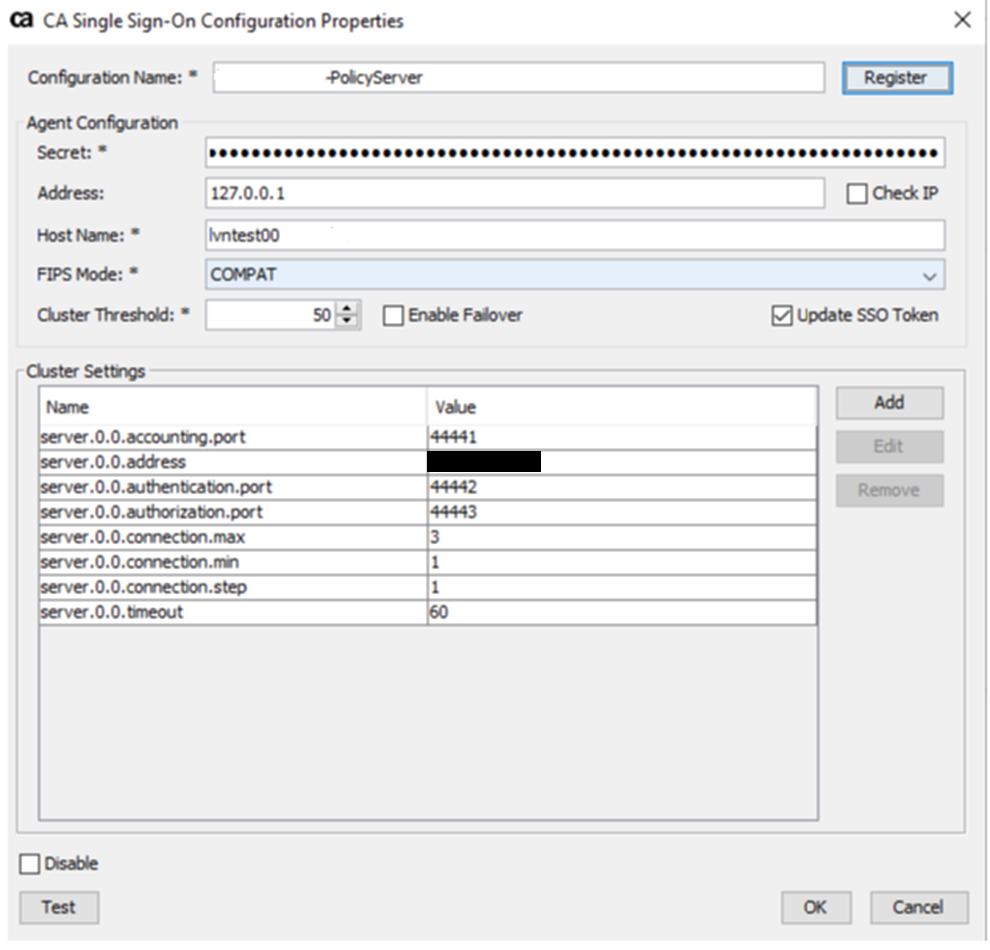Screen dimensions: 990x950
Task: Close the Configuration Properties dialog
Action: (962, 20)
